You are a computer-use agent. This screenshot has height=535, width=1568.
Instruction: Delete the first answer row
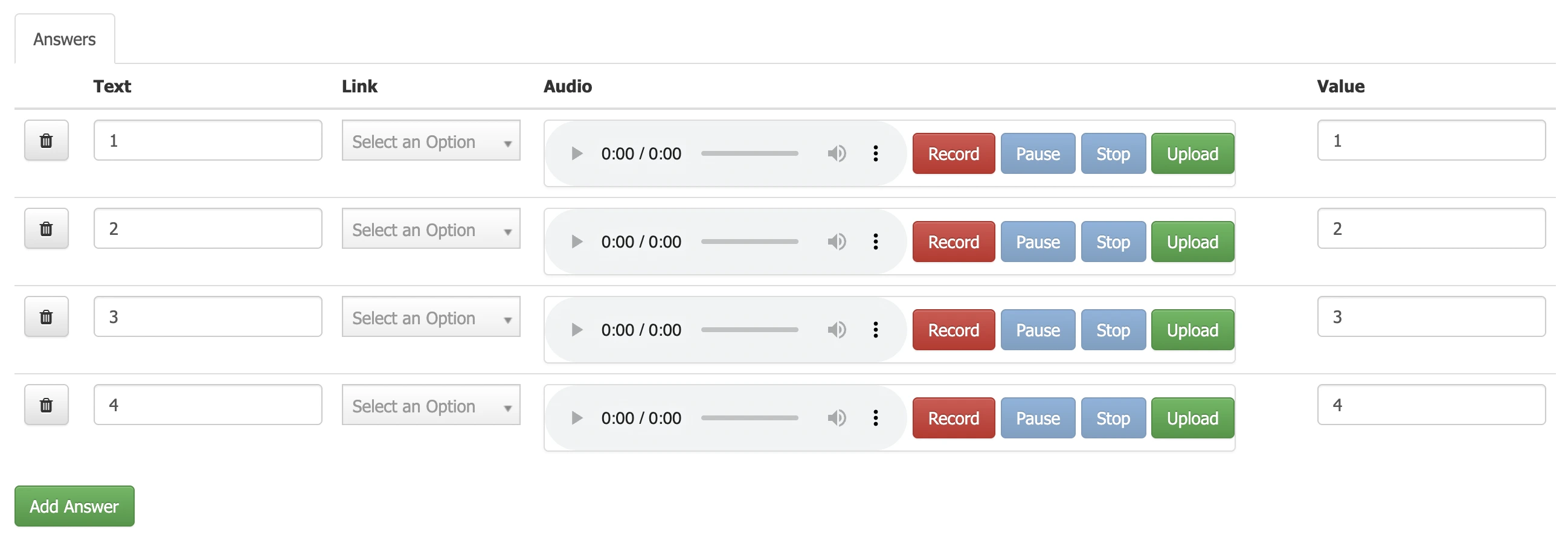[x=47, y=141]
